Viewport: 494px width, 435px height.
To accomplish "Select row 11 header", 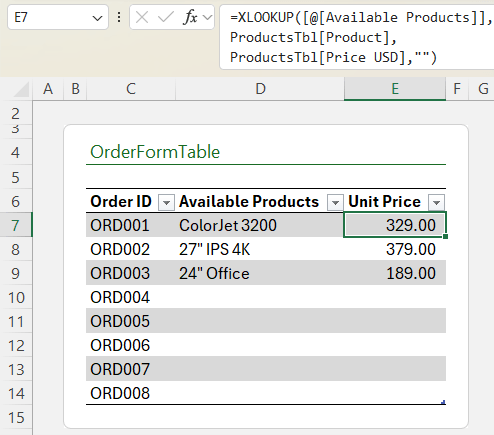I will (x=16, y=322).
